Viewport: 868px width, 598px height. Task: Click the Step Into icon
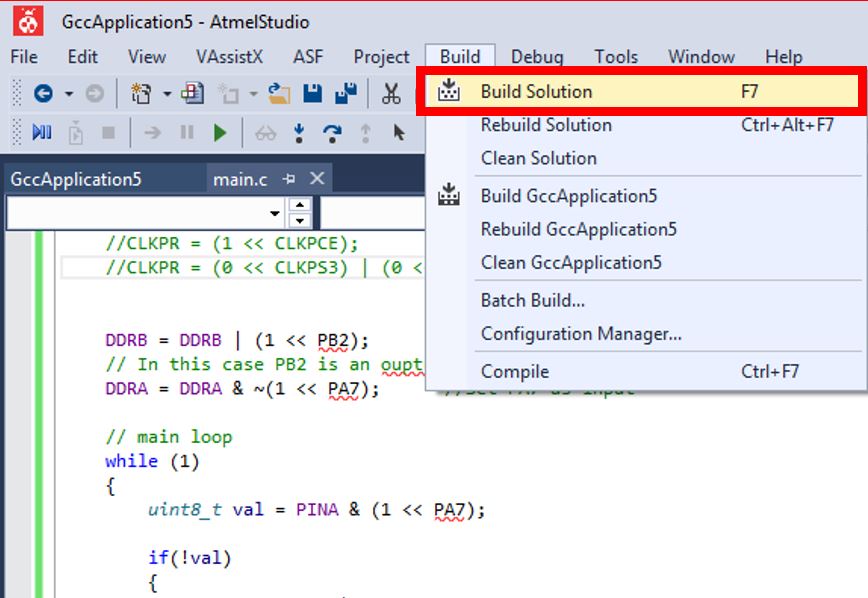point(299,133)
